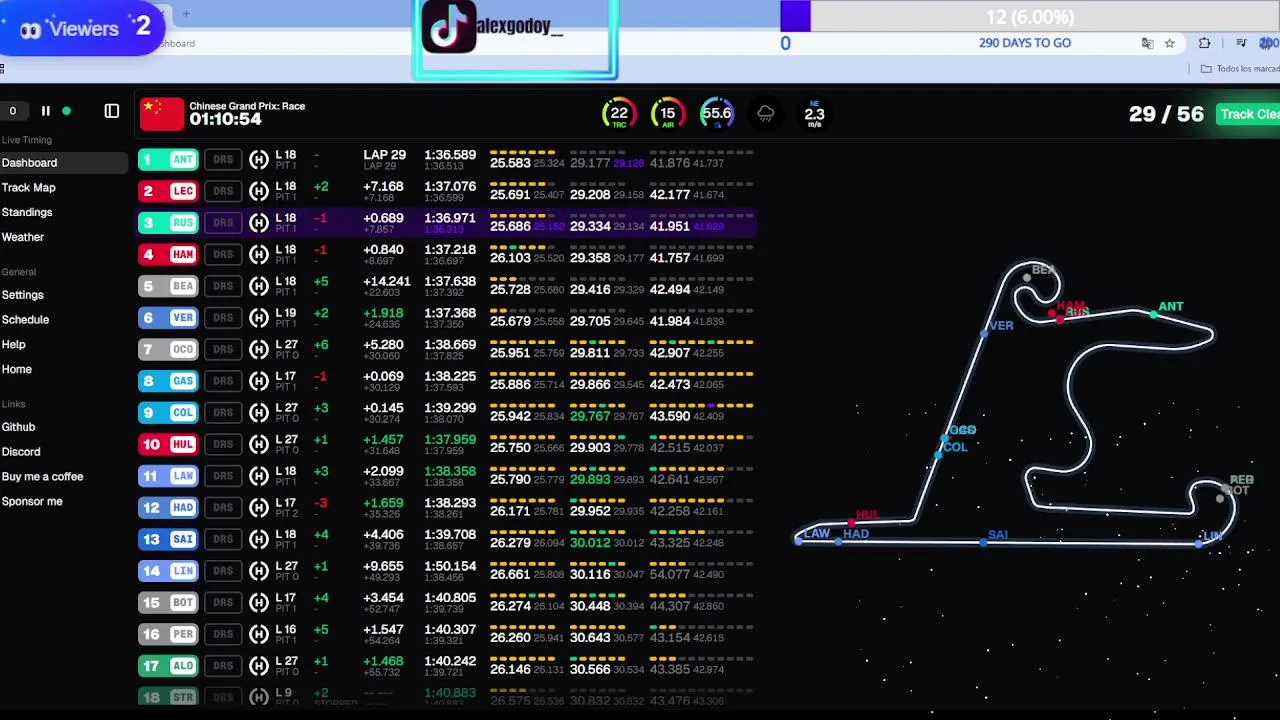Viewport: 1280px width, 720px height.
Task: Click the hard tyre icon in ANT's row
Action: (x=259, y=159)
